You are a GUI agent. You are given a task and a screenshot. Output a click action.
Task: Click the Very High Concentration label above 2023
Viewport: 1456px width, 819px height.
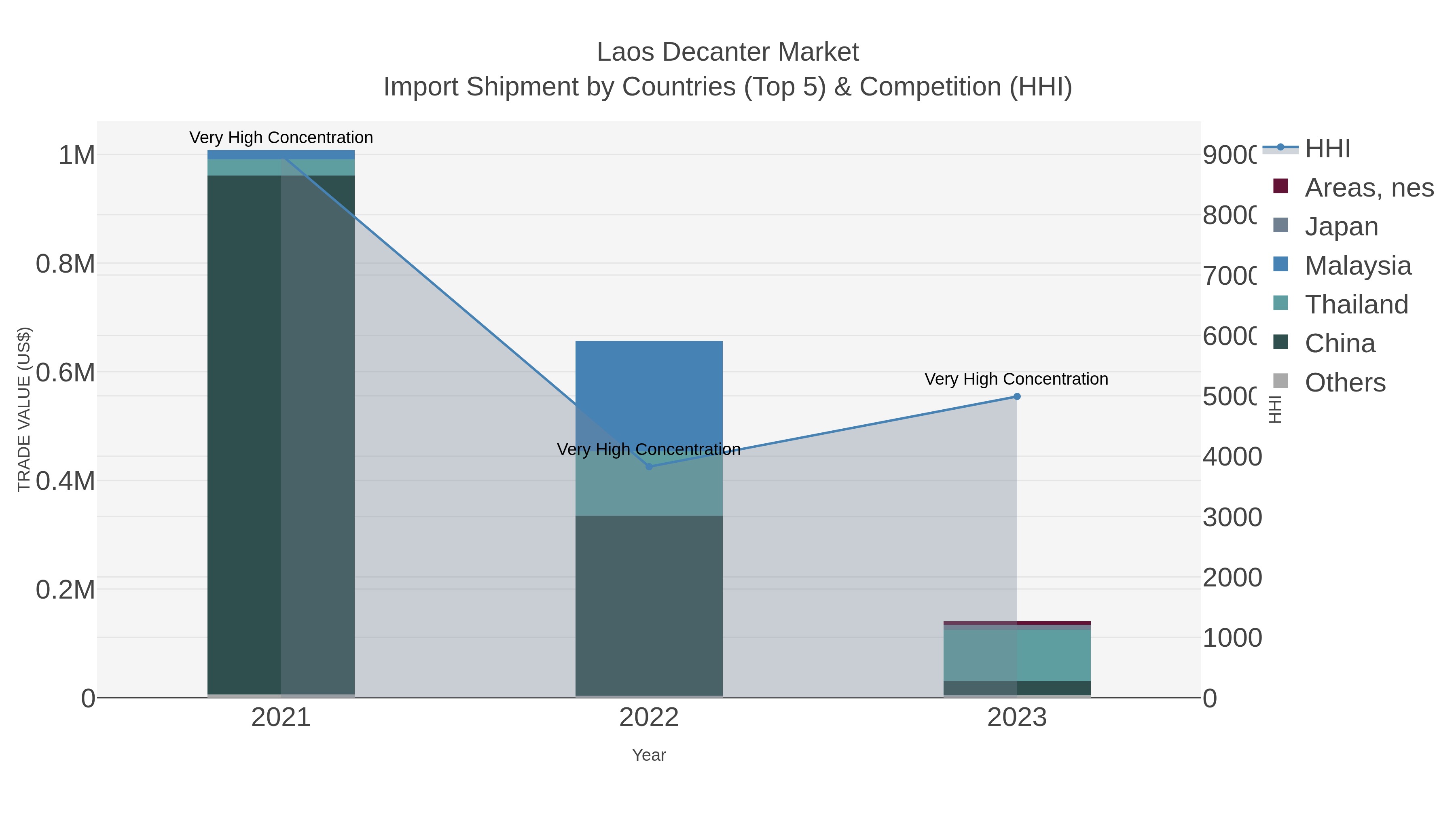pyautogui.click(x=1016, y=379)
